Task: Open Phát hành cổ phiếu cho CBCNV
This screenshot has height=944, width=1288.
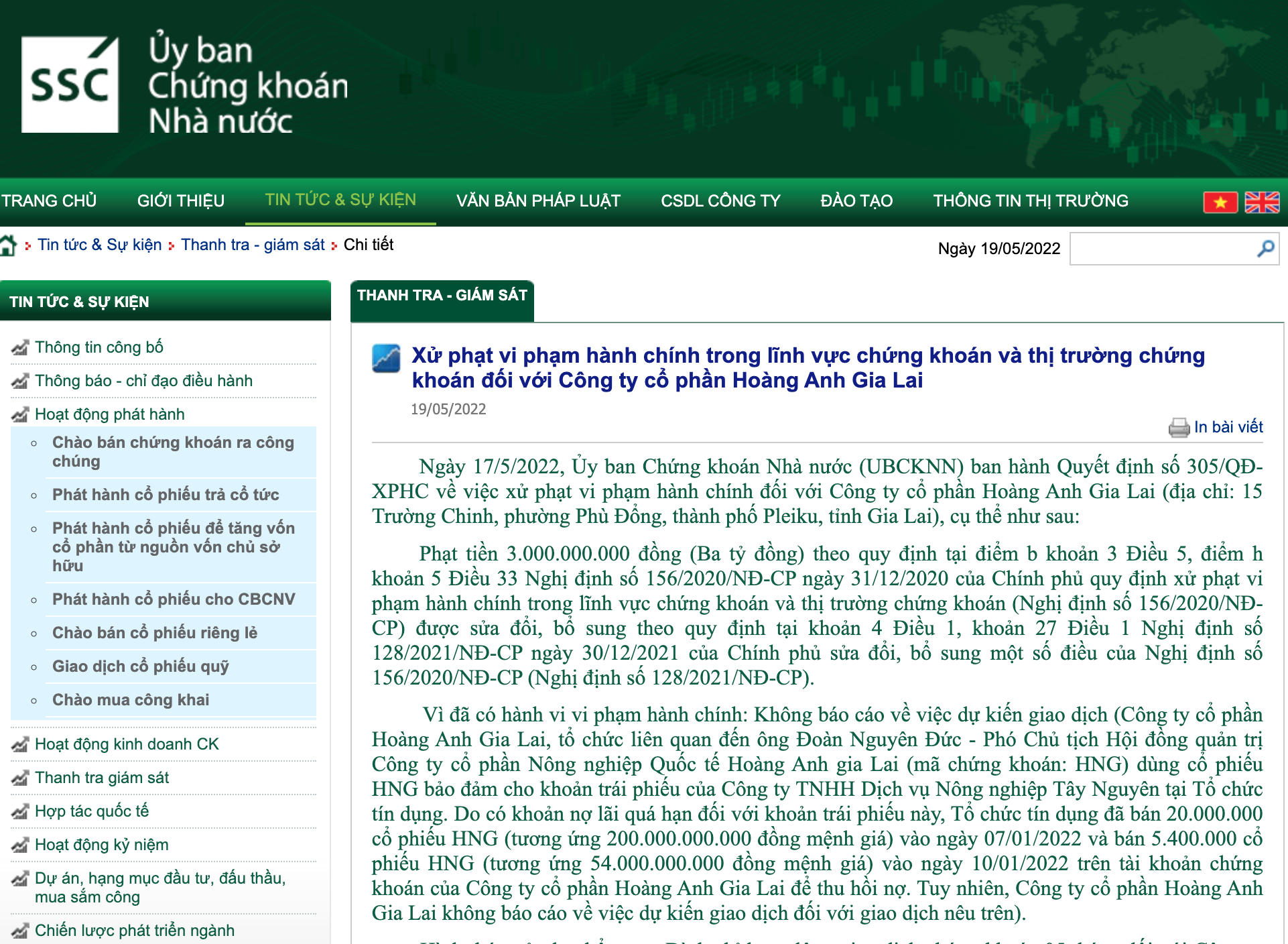Action: coord(174,599)
